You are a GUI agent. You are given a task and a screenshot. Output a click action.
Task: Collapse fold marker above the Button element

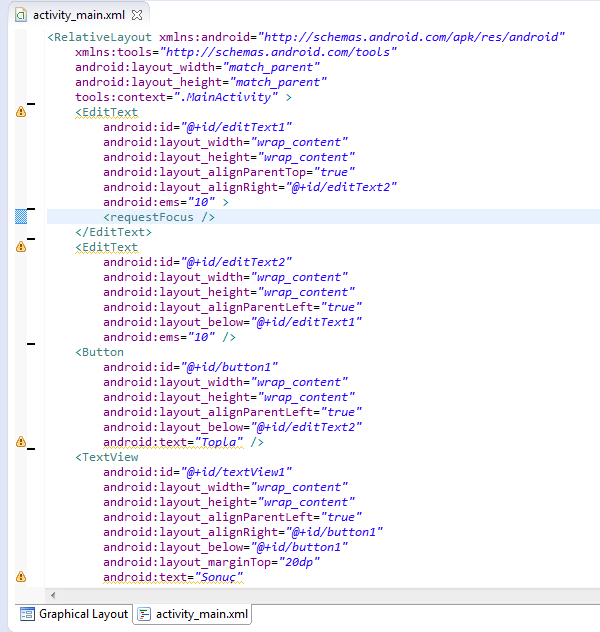coord(30,343)
